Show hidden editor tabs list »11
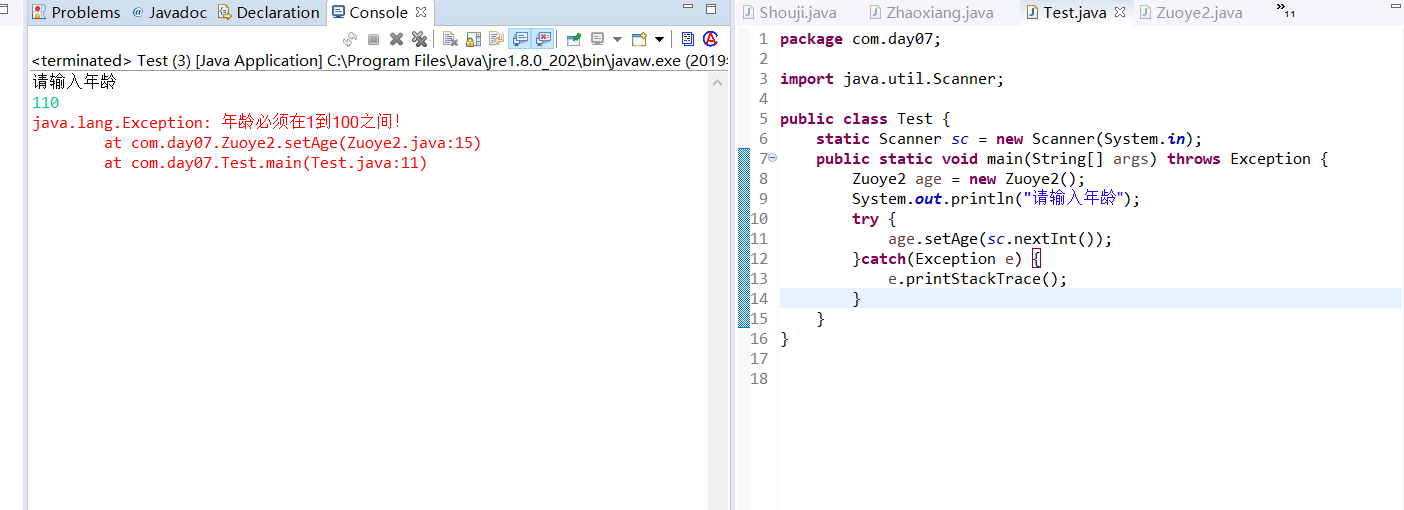Screen dimensions: 1404x510 [x=1286, y=11]
